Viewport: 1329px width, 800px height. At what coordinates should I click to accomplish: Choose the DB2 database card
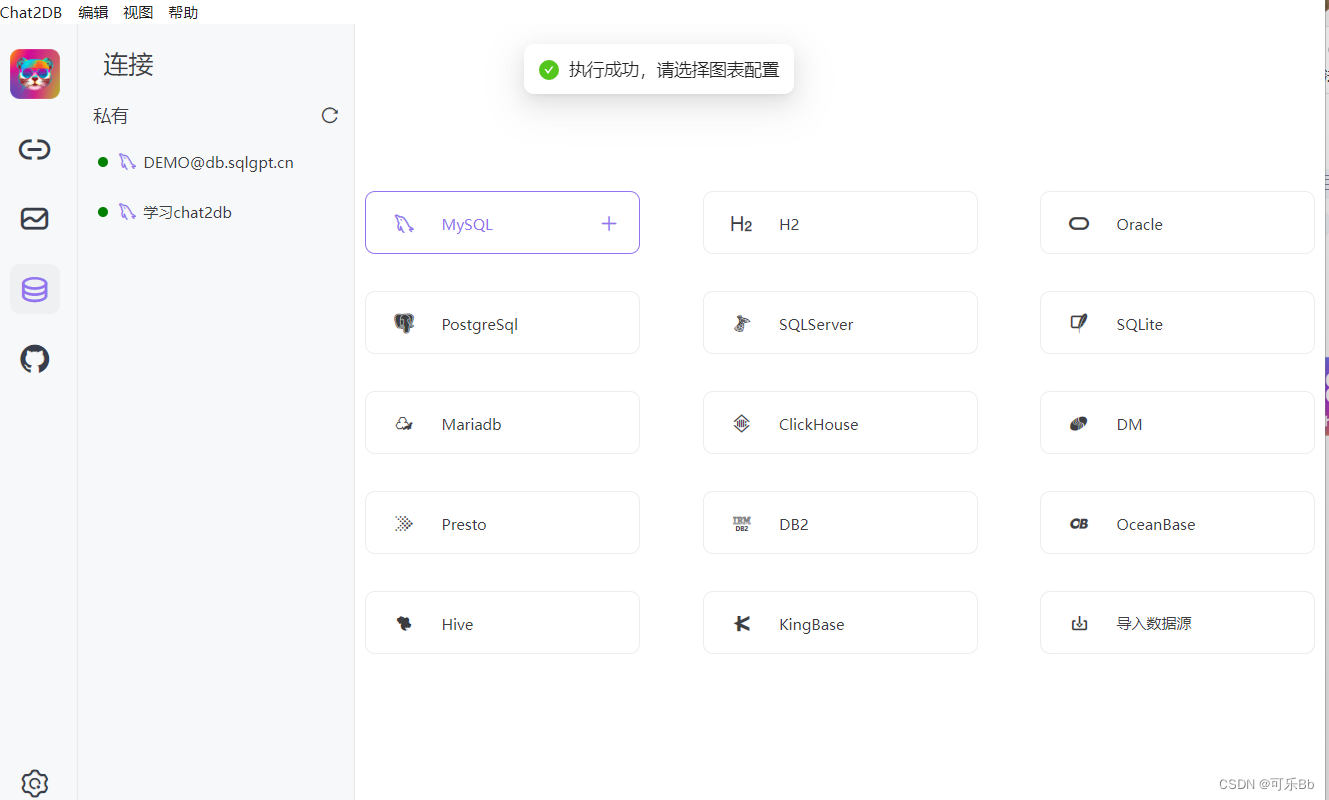840,523
